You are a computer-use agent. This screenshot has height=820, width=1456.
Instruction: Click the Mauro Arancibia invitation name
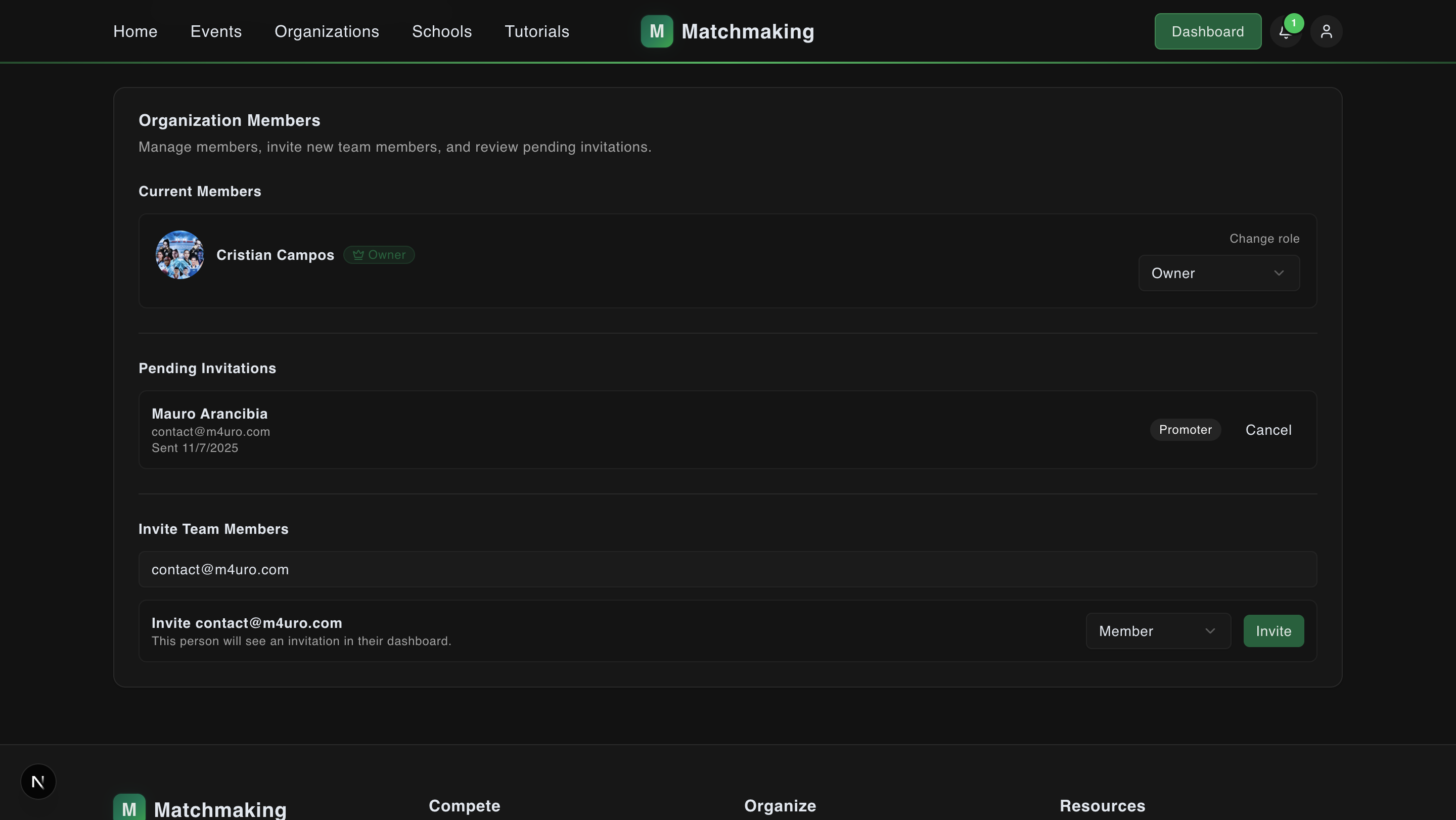pos(210,414)
